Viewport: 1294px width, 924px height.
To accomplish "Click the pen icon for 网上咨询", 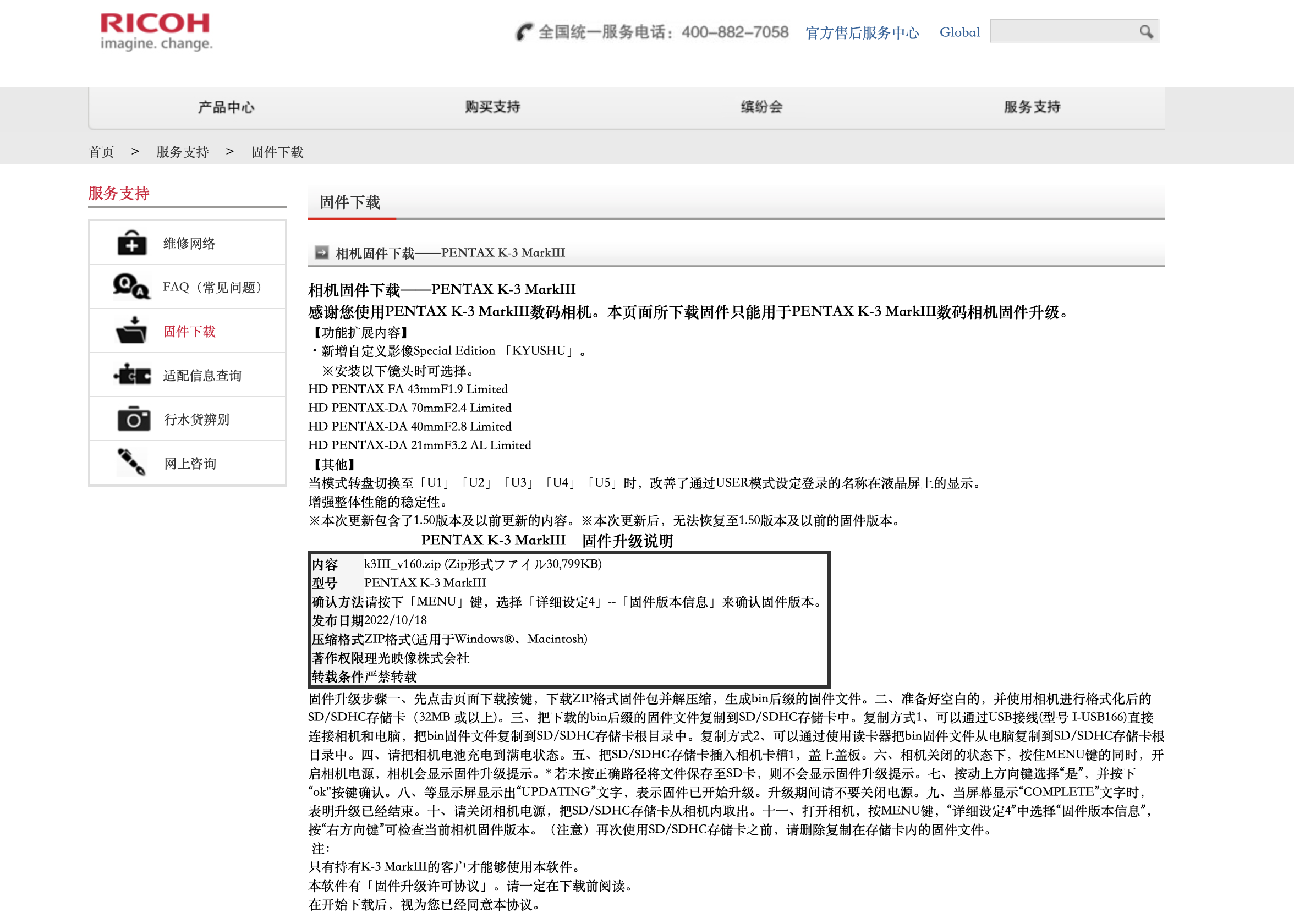I will point(131,462).
